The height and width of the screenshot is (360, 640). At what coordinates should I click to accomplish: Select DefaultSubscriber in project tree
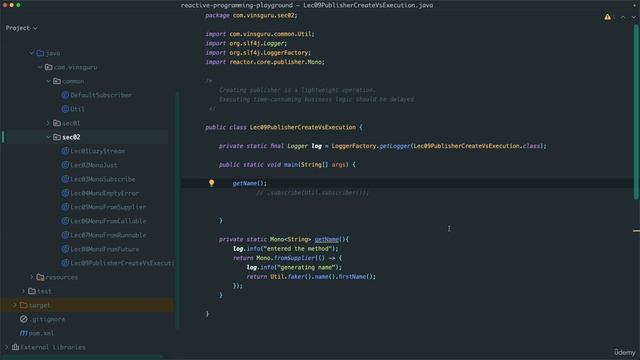pos(101,95)
